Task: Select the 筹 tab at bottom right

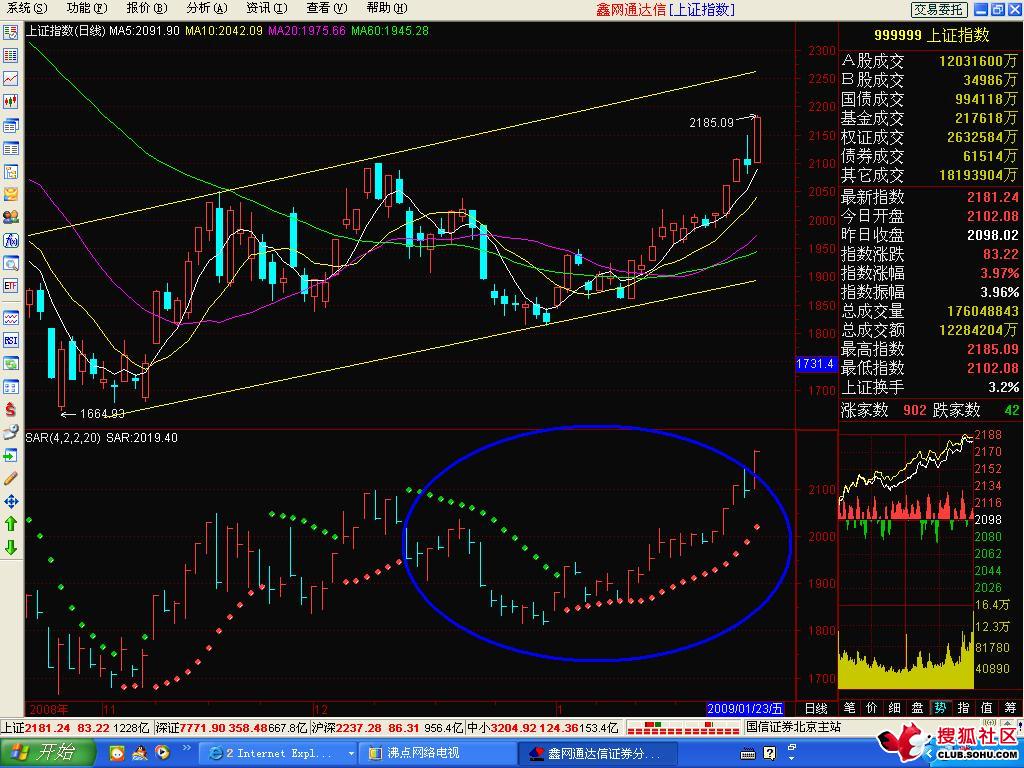Action: (1011, 708)
